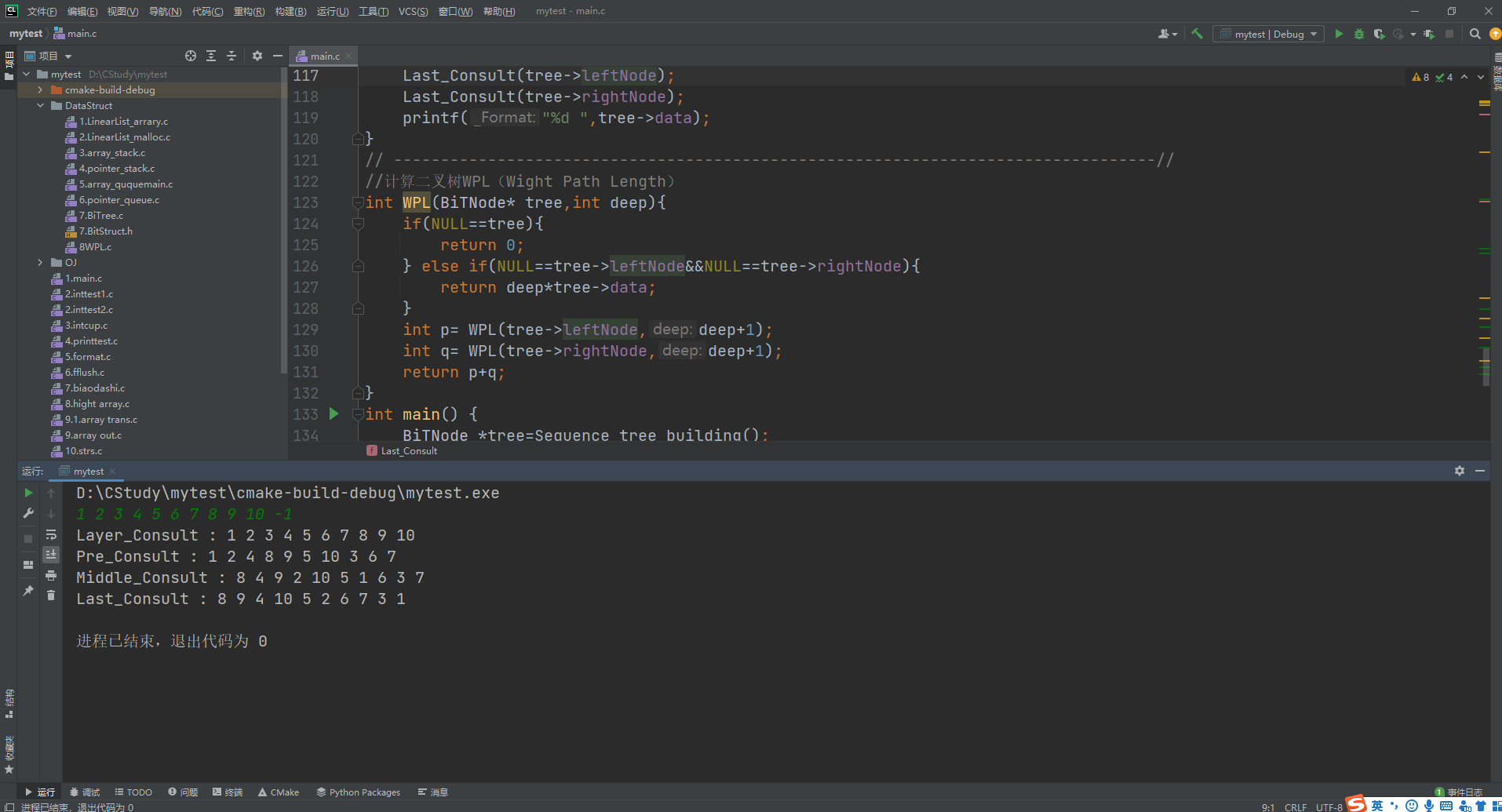Open the Python Packages tool window
The height and width of the screenshot is (812, 1502).
358,792
